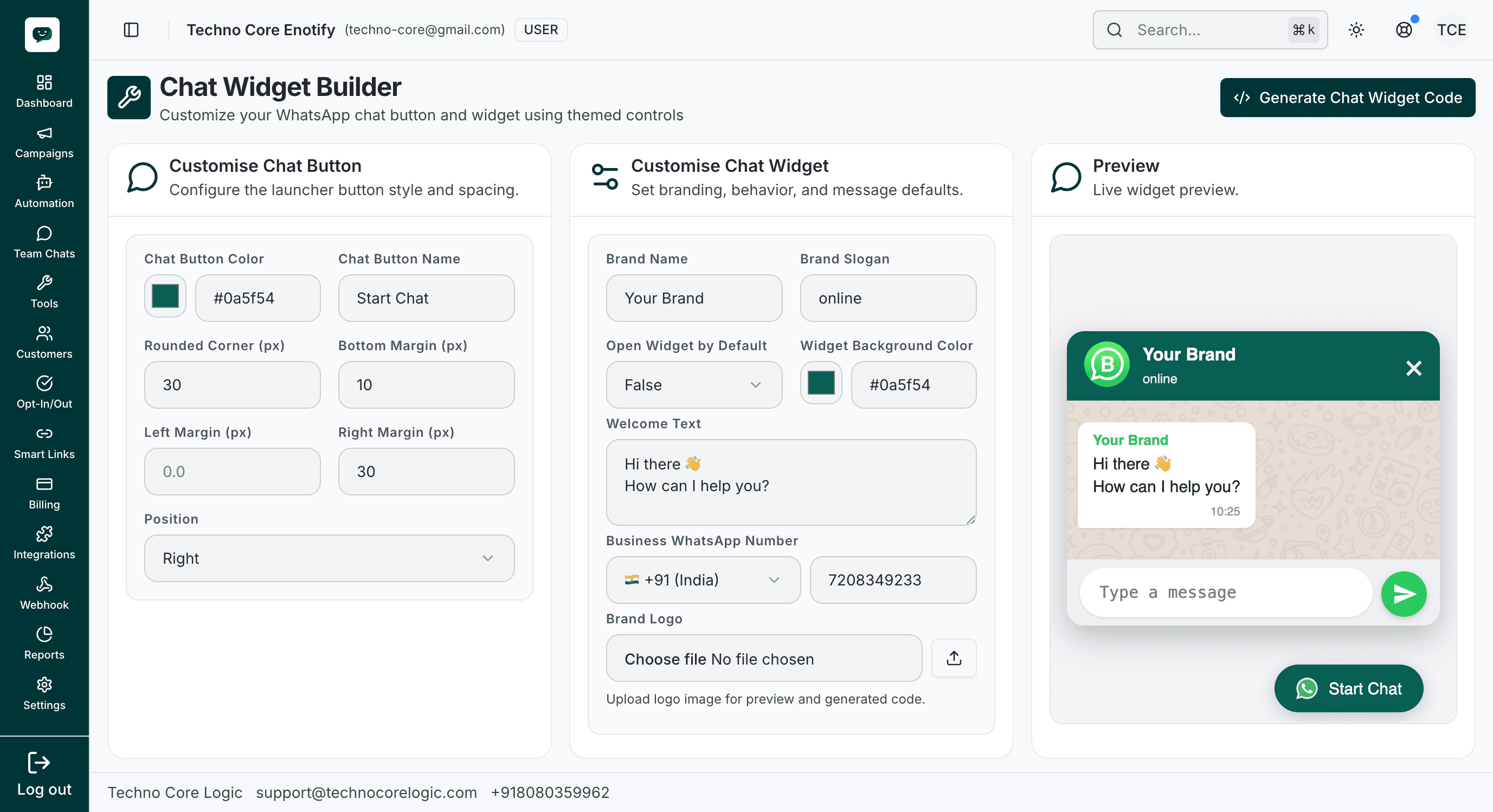The width and height of the screenshot is (1493, 812).
Task: Click the Log out icon
Action: point(39,763)
